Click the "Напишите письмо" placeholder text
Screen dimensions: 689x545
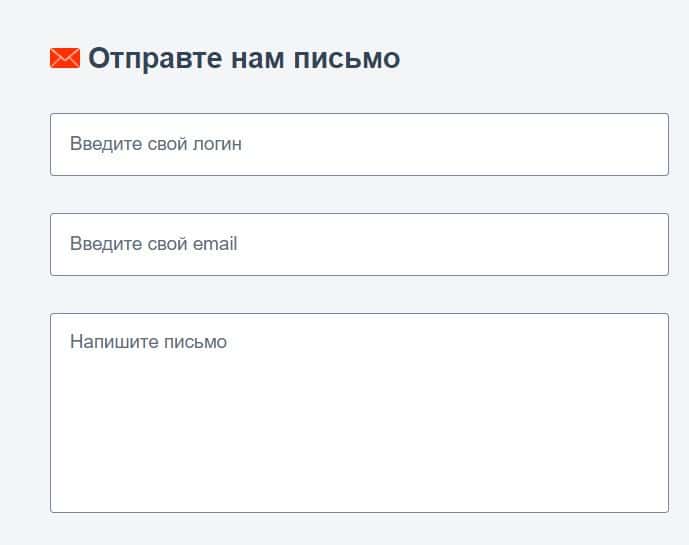pyautogui.click(x=148, y=342)
